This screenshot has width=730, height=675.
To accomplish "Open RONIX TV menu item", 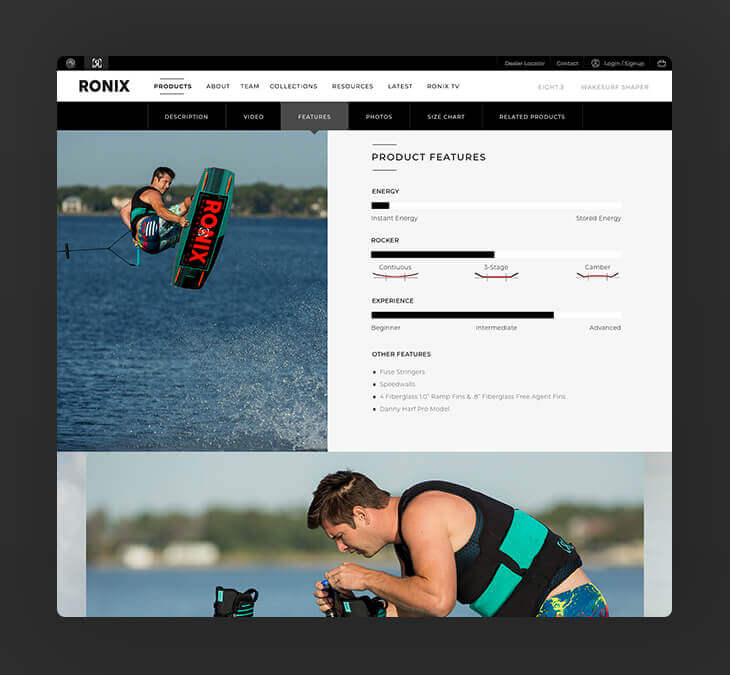I will [443, 86].
